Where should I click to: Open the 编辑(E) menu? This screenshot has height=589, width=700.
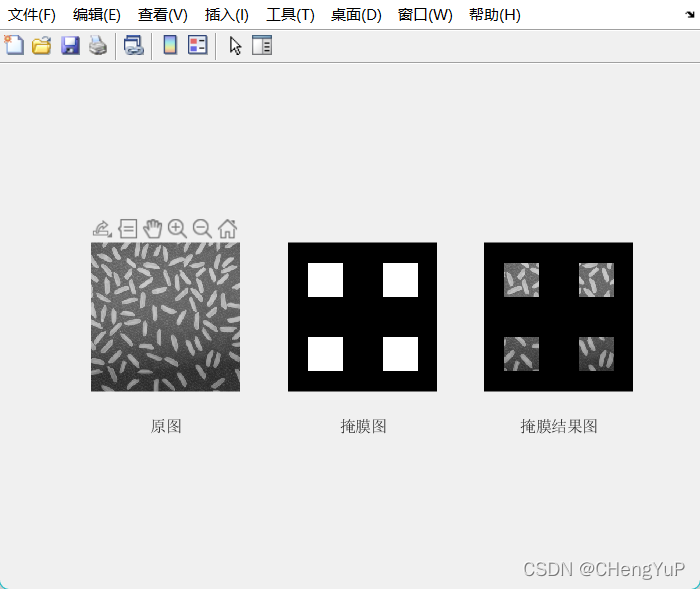tap(96, 15)
